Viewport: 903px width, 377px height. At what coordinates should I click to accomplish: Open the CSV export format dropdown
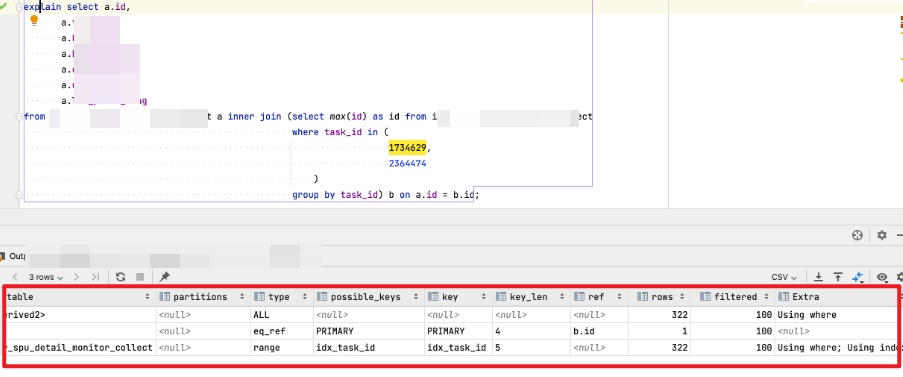[x=784, y=277]
